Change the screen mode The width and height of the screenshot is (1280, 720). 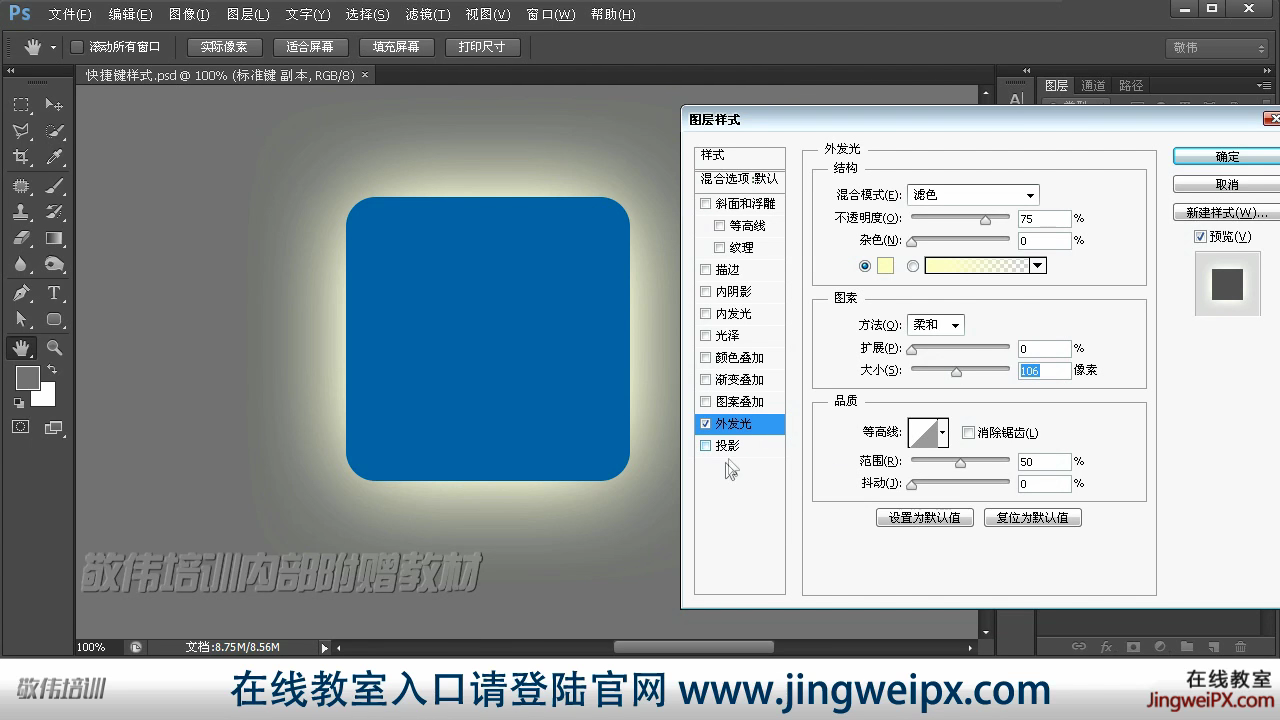(x=54, y=427)
